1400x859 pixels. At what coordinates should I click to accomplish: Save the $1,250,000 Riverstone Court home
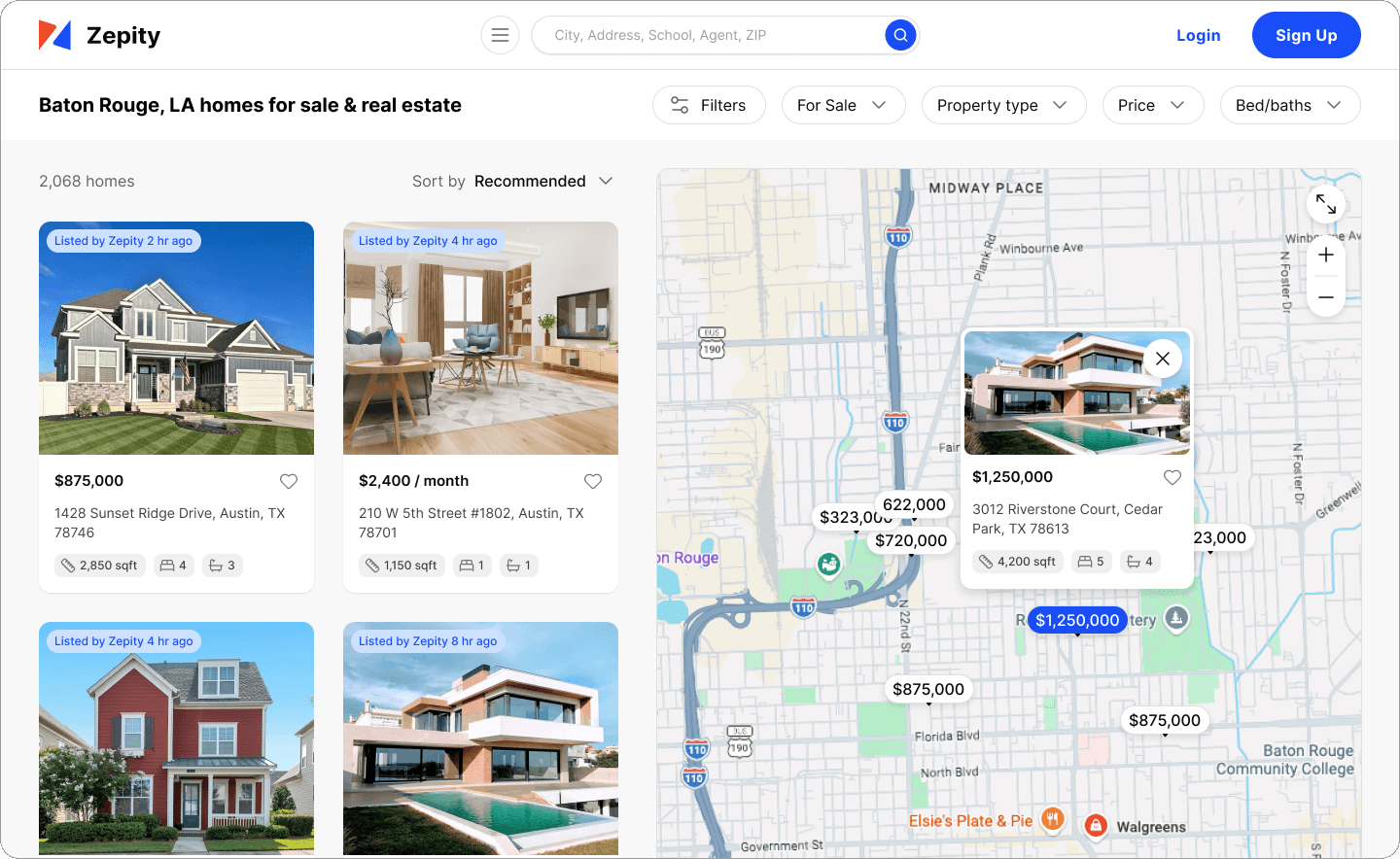coord(1172,477)
